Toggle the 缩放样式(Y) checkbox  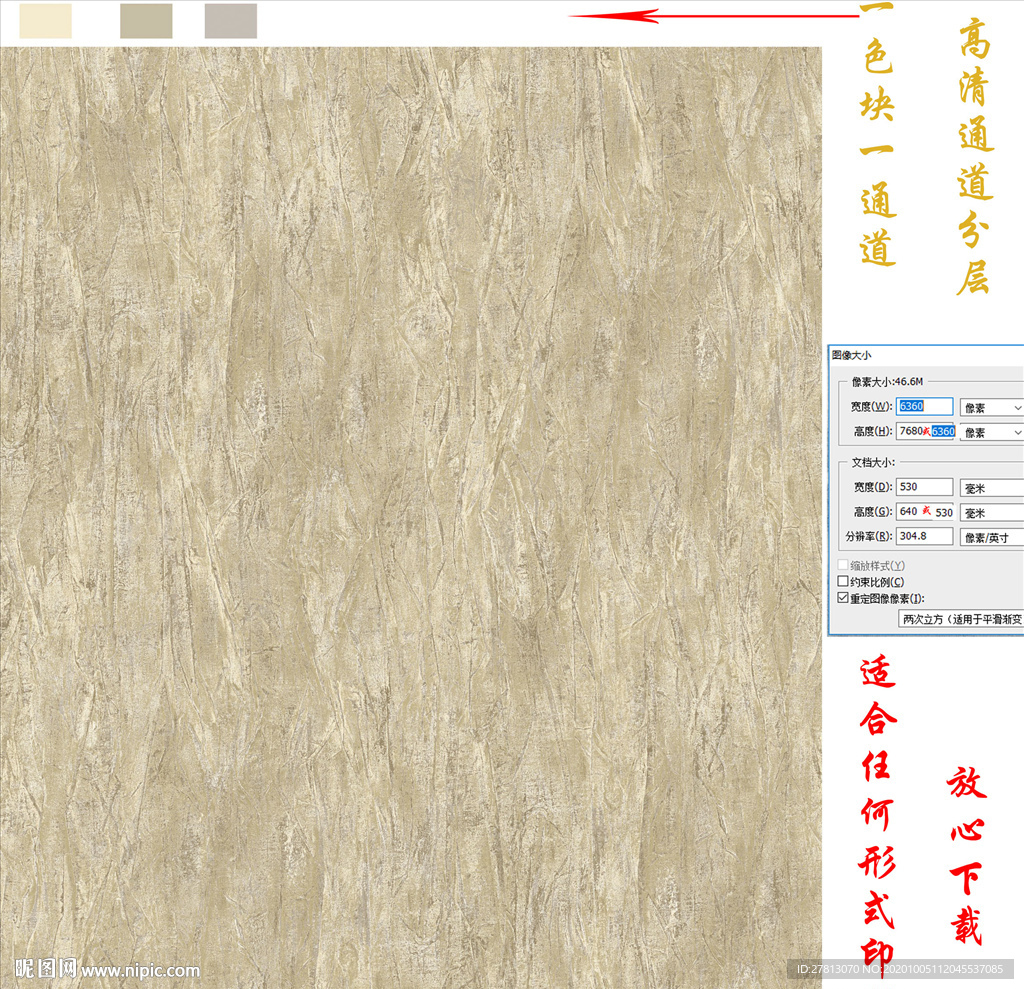843,565
